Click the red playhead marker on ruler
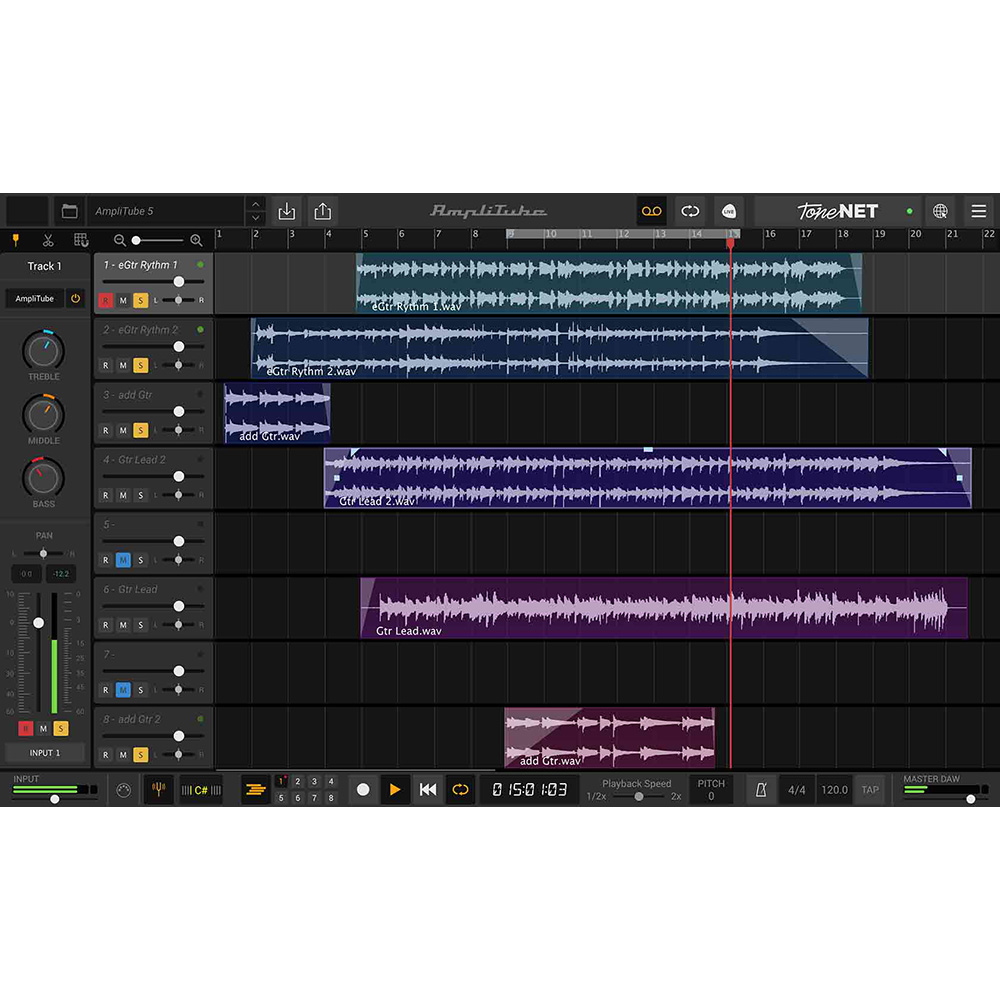The height and width of the screenshot is (1000, 1000). (730, 242)
